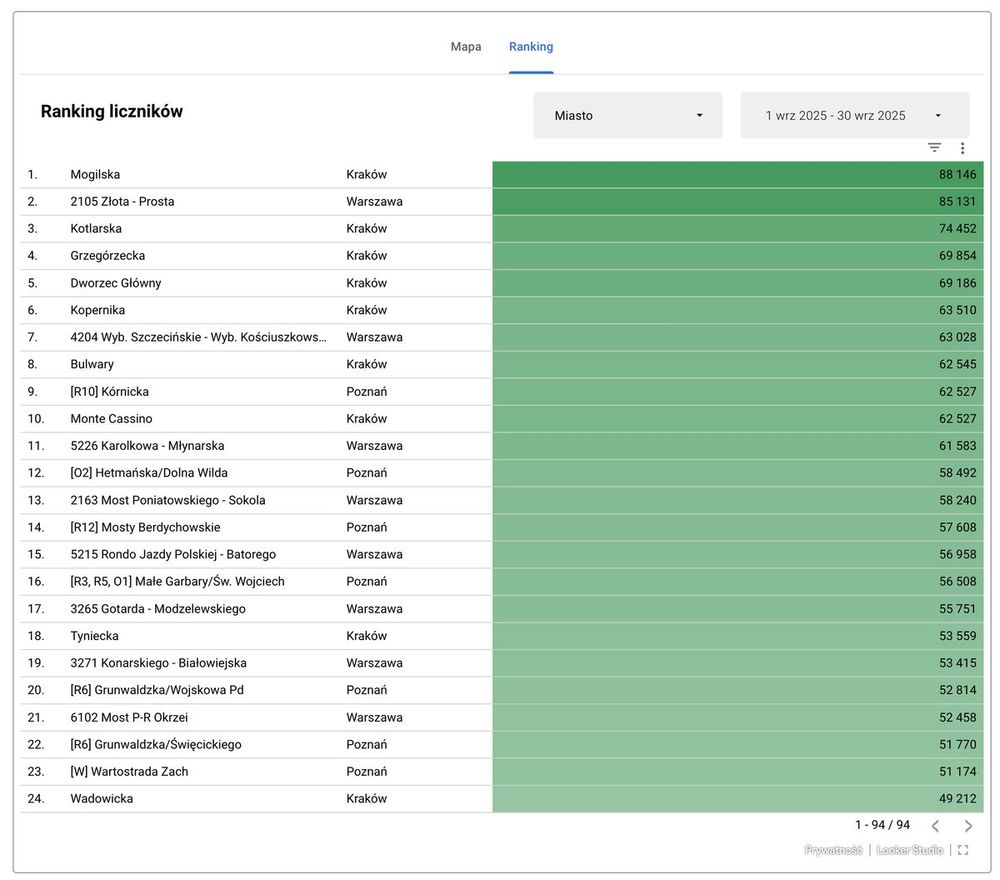Open the date range picker dropdown
The height and width of the screenshot is (880, 1000).
[854, 116]
